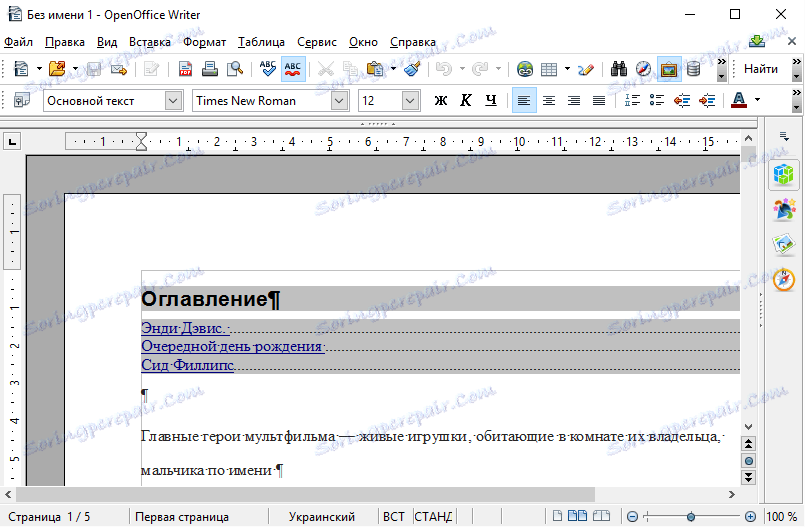Toggle Bold formatting (Ж)

coord(440,100)
